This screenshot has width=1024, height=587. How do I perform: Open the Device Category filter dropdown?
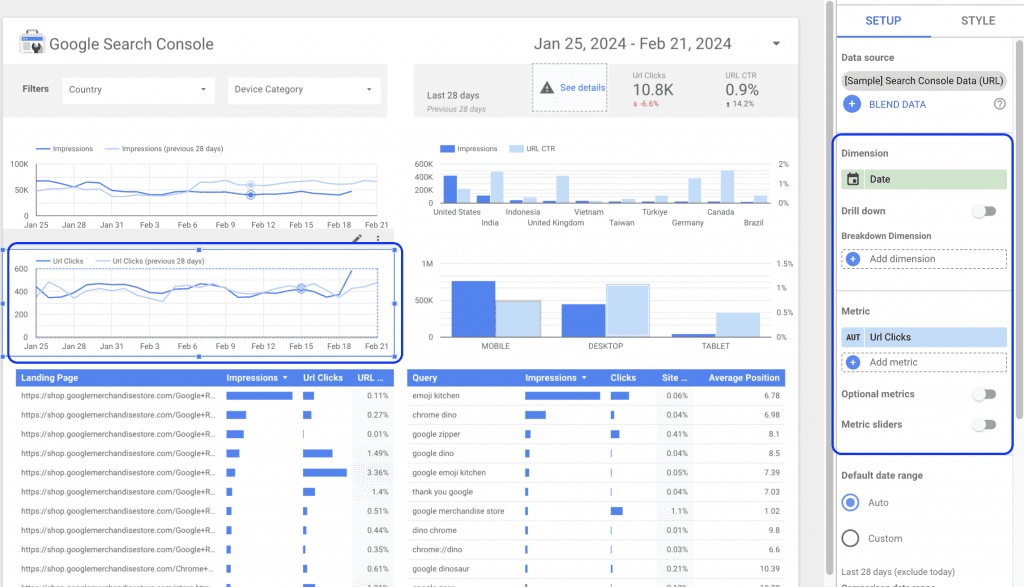pos(304,89)
